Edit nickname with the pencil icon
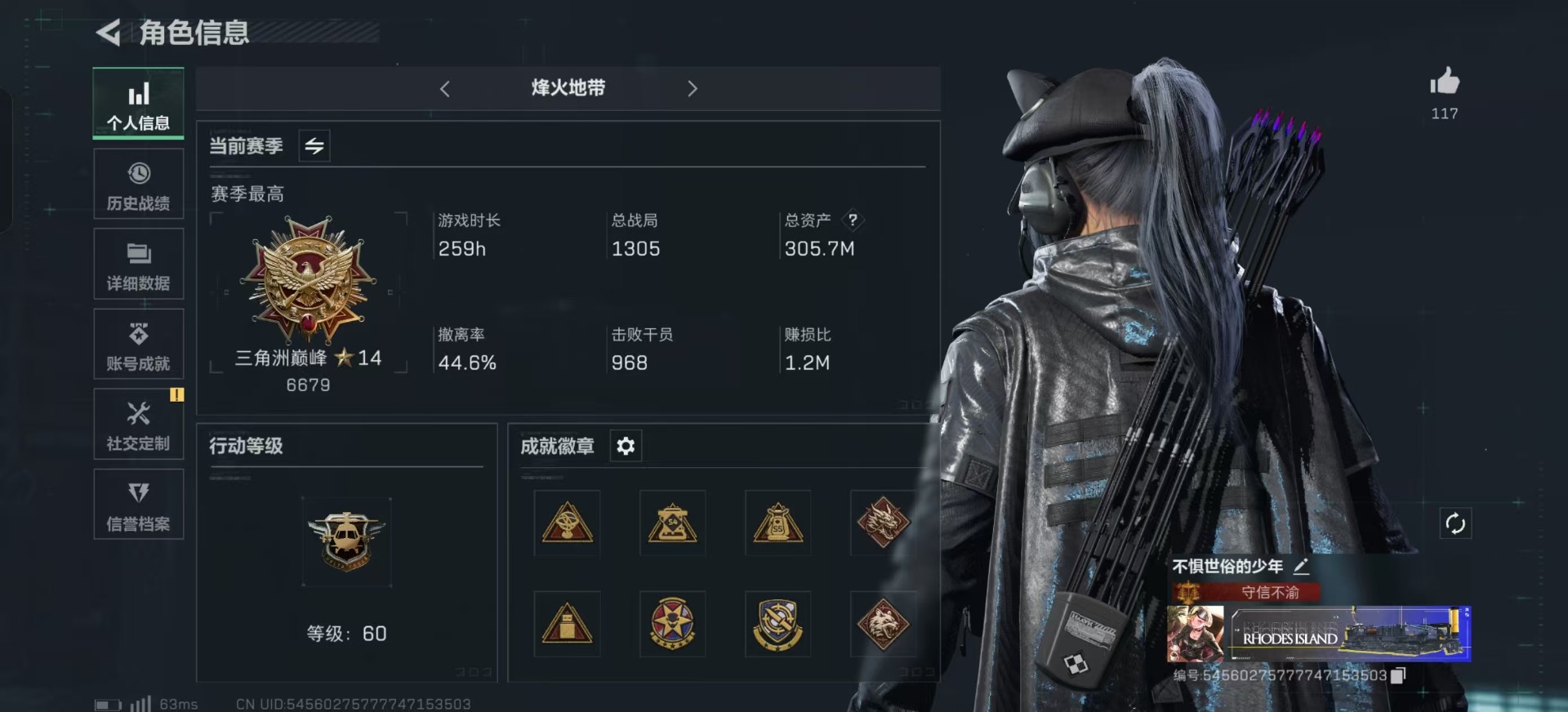This screenshot has width=1568, height=712. tap(1301, 566)
